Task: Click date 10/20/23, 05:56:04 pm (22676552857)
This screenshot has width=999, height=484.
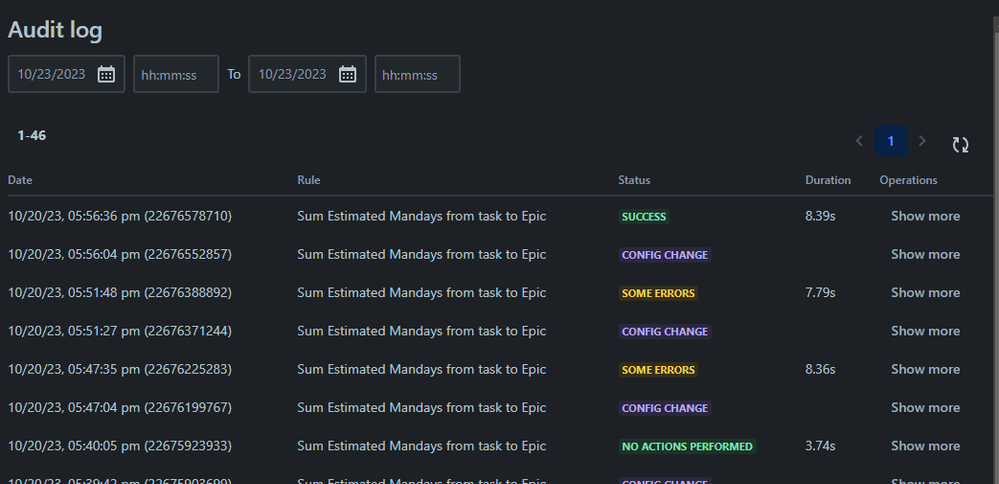Action: click(120, 254)
